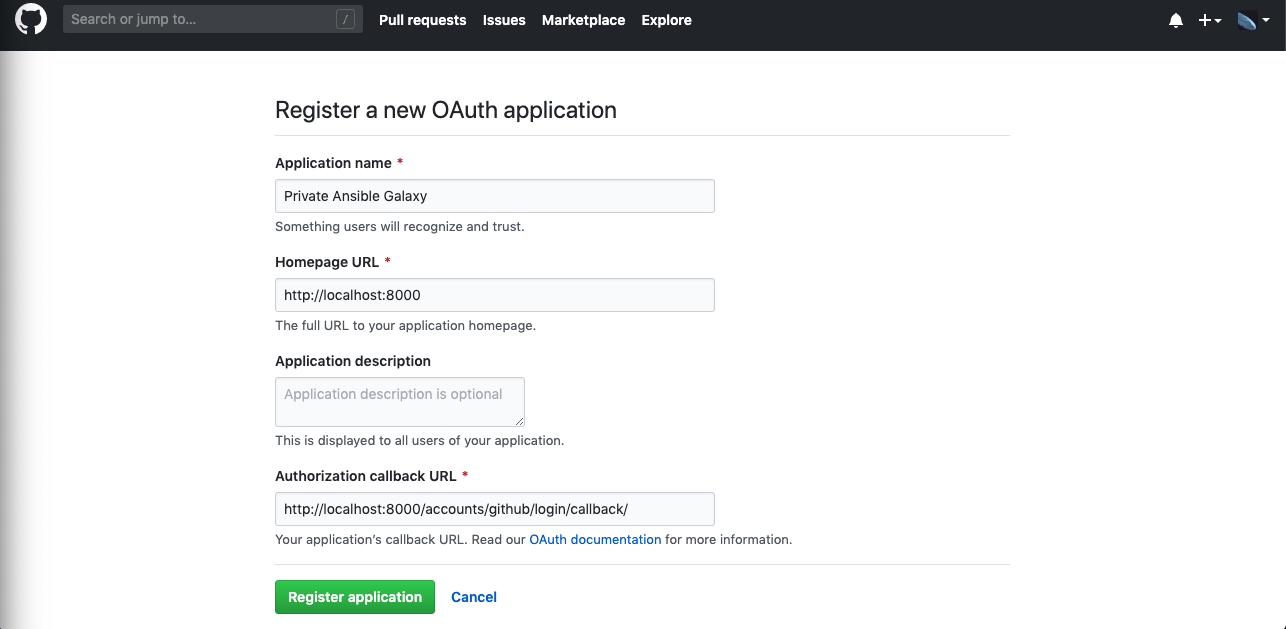Click the Homepage URL input field
This screenshot has height=629, width=1286.
(495, 295)
